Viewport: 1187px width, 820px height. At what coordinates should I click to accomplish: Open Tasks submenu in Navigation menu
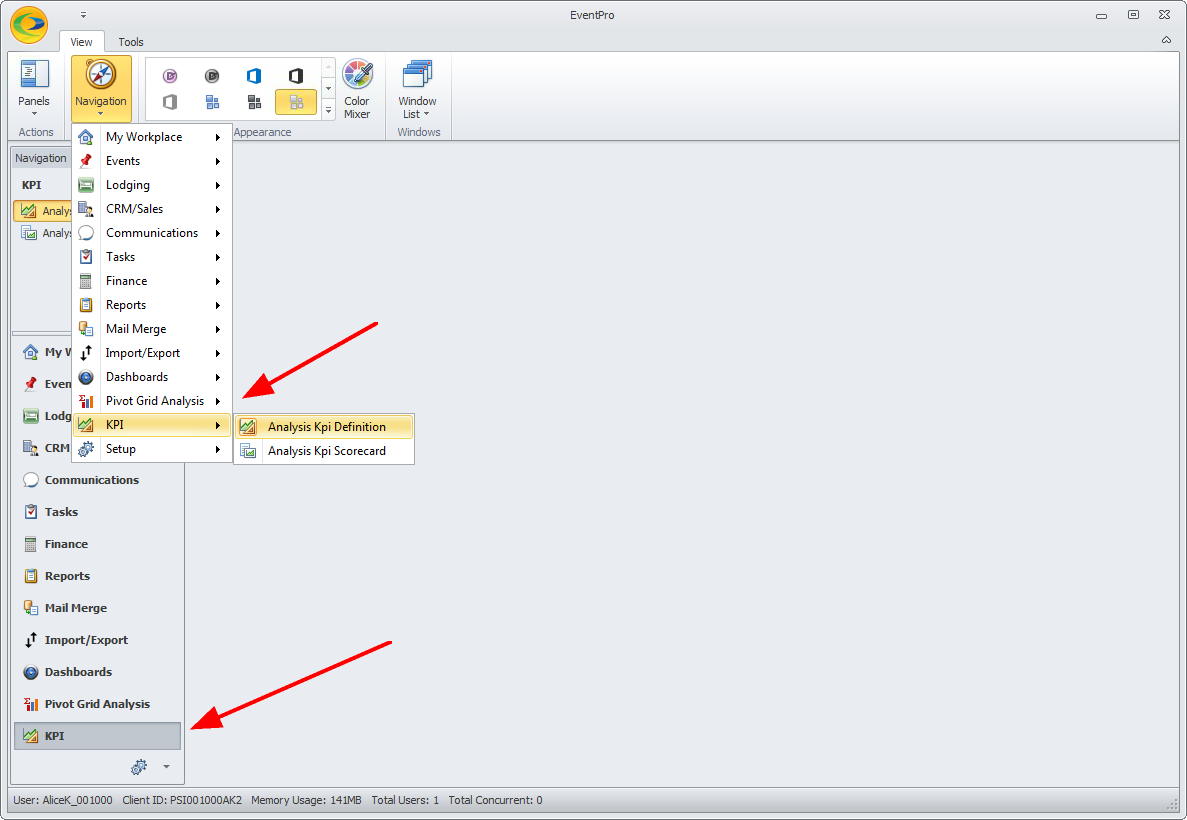(152, 257)
